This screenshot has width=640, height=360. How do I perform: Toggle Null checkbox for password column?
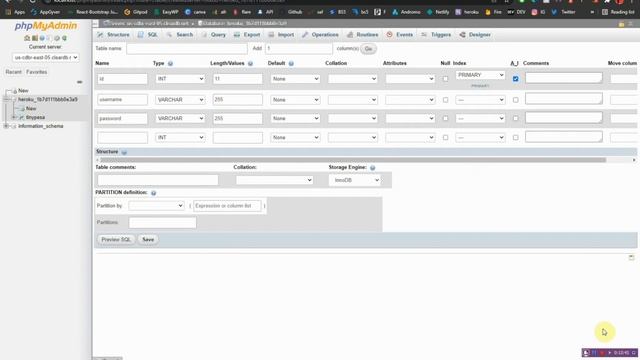pos(445,118)
